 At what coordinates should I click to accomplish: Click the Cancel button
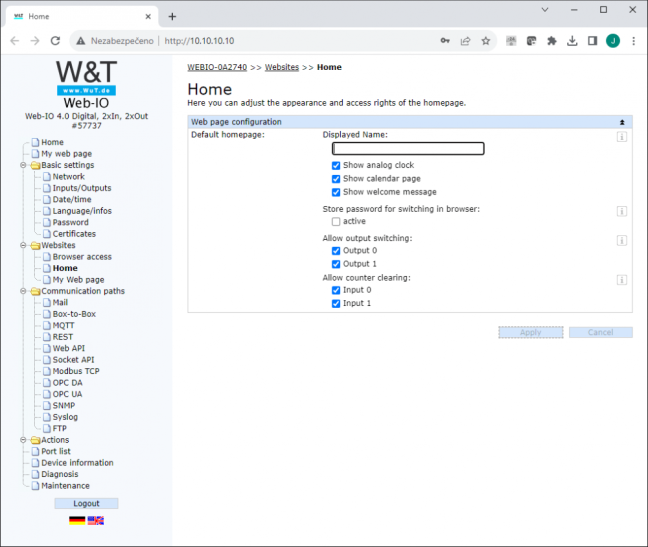[600, 333]
